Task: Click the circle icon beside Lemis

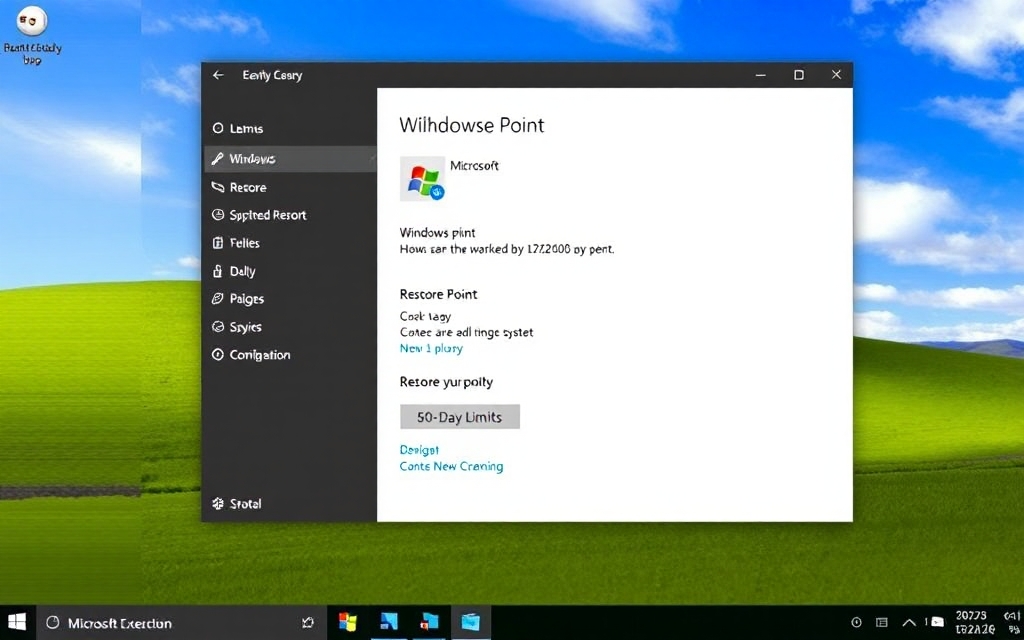Action: [x=218, y=129]
